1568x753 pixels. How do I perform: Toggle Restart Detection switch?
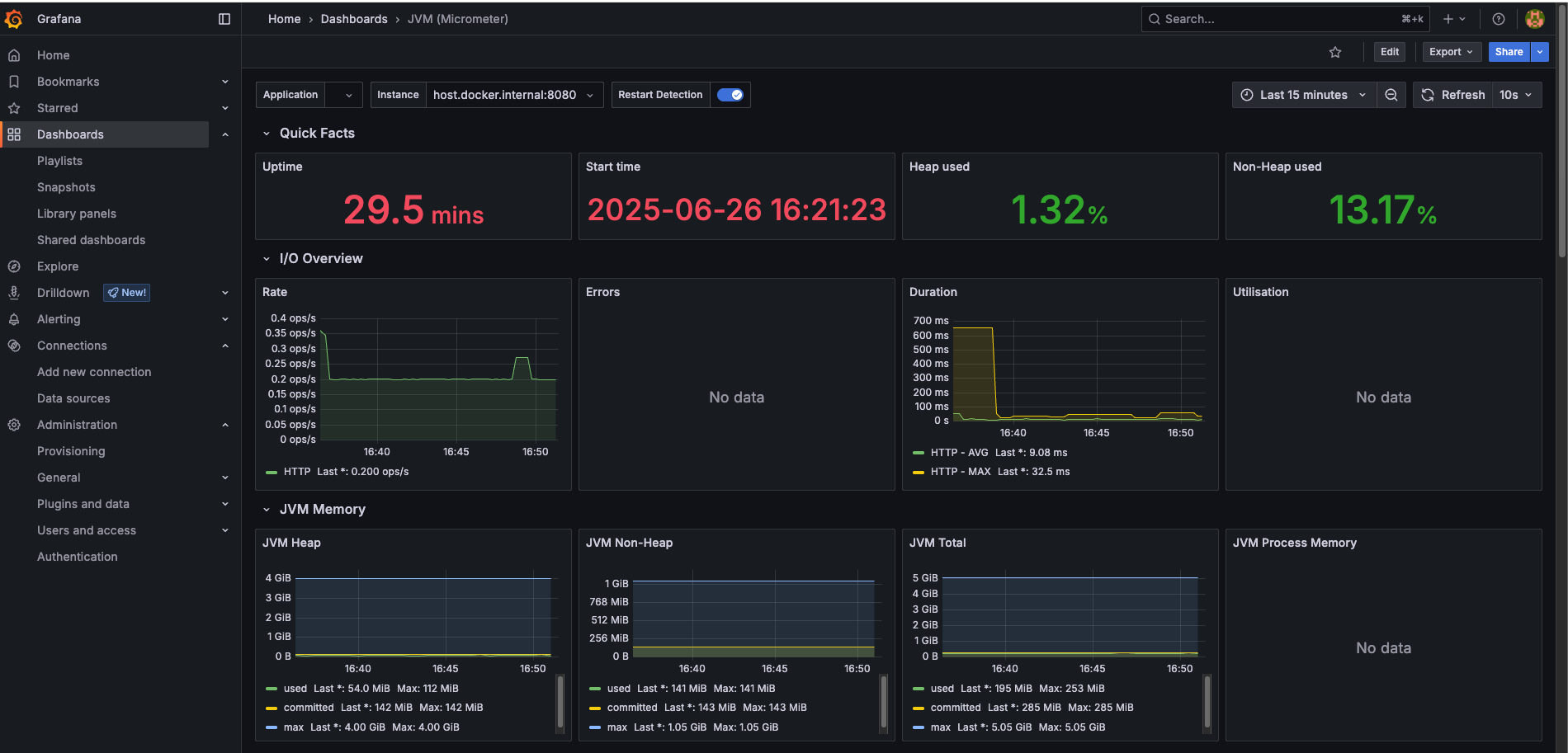[730, 95]
